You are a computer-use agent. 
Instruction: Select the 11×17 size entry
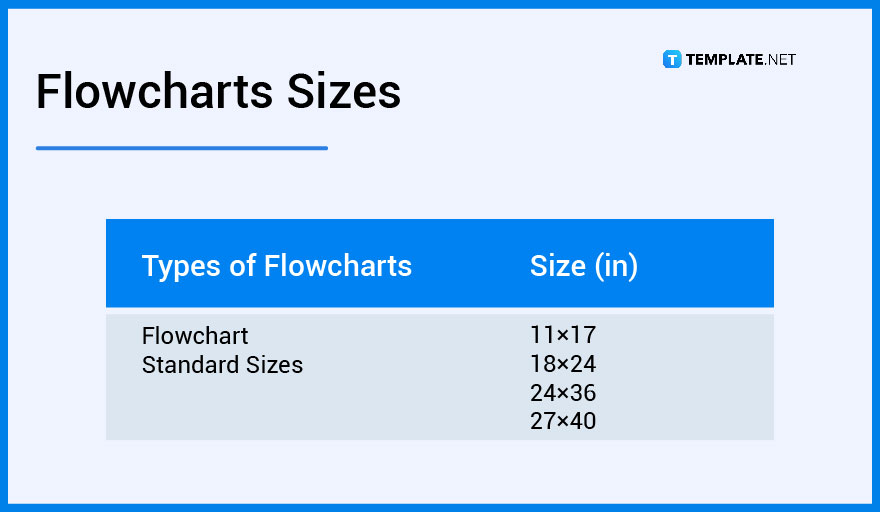563,335
